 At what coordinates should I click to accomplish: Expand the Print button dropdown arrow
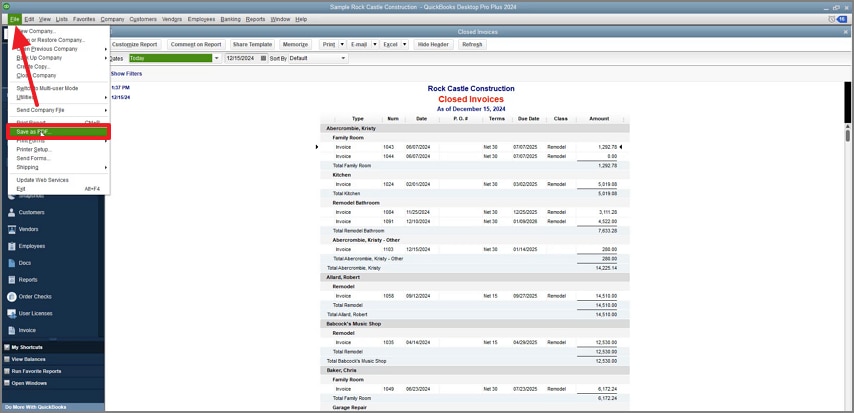tap(342, 45)
